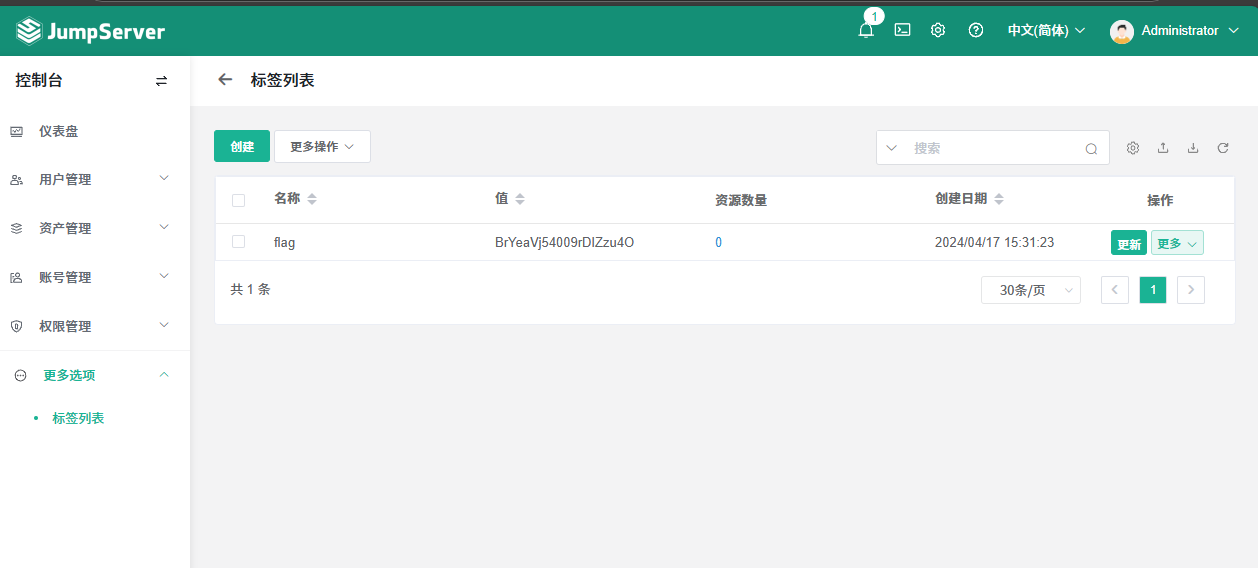Sort by 创建日期 column arrows
This screenshot has height=568, width=1258.
[998, 199]
